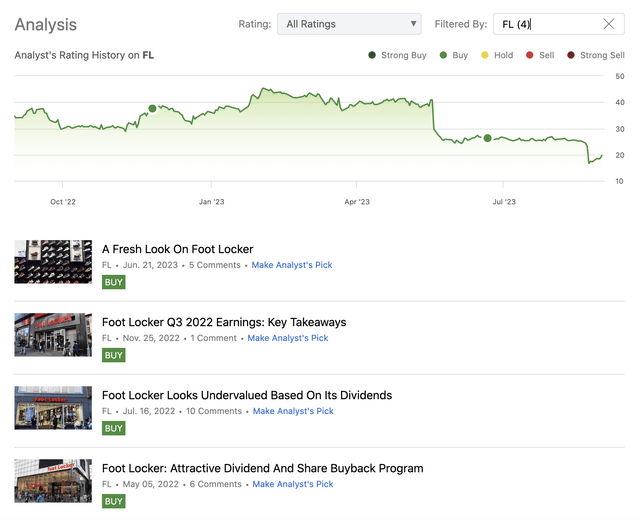Make Analyst's Pick for Jul. 16, 2022 article
The height and width of the screenshot is (520, 640).
tap(293, 411)
